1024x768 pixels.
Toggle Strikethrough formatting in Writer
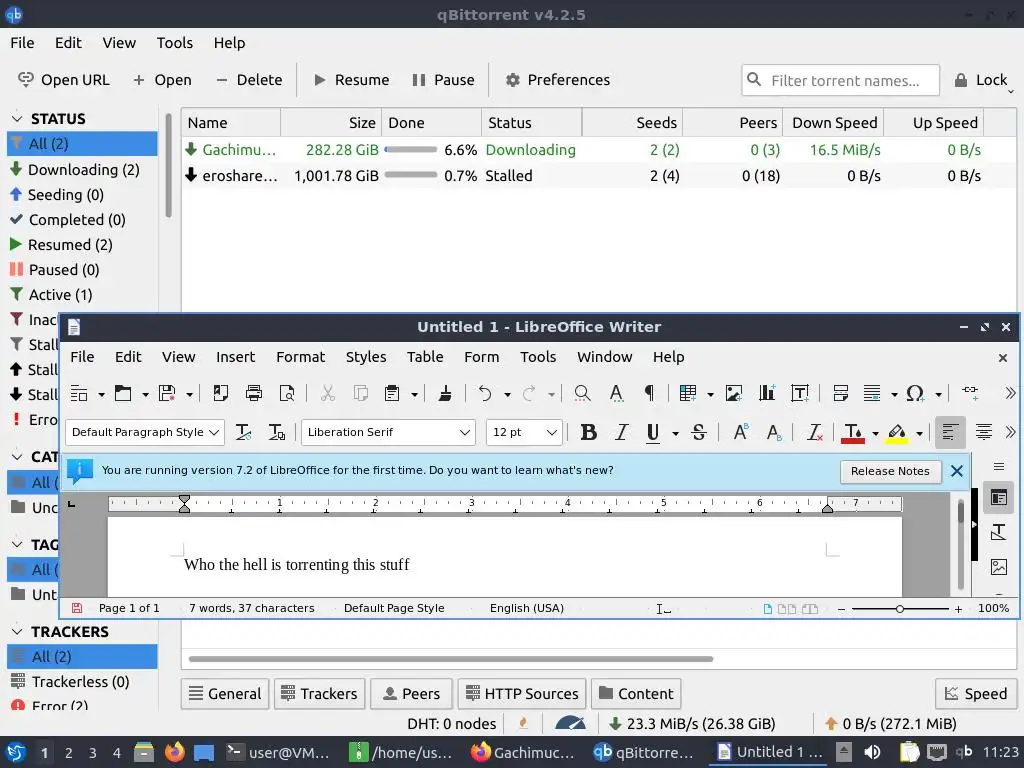[699, 432]
